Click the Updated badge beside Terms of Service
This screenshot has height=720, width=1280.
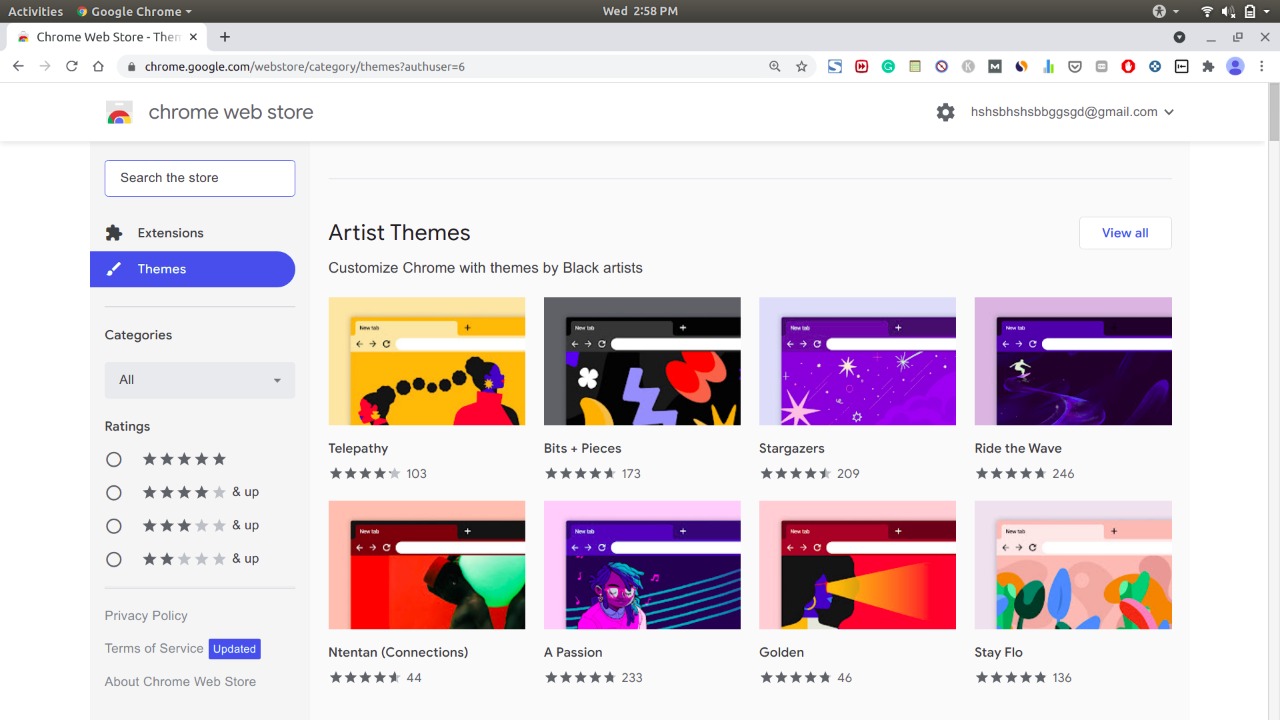click(235, 649)
